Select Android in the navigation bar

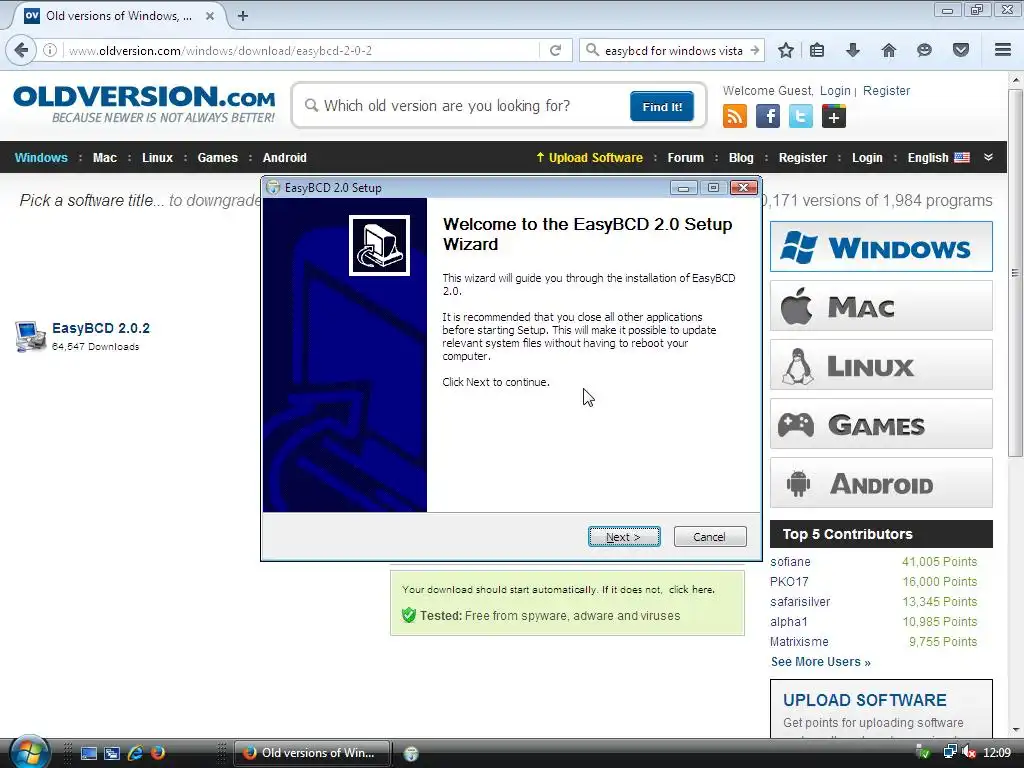[284, 157]
